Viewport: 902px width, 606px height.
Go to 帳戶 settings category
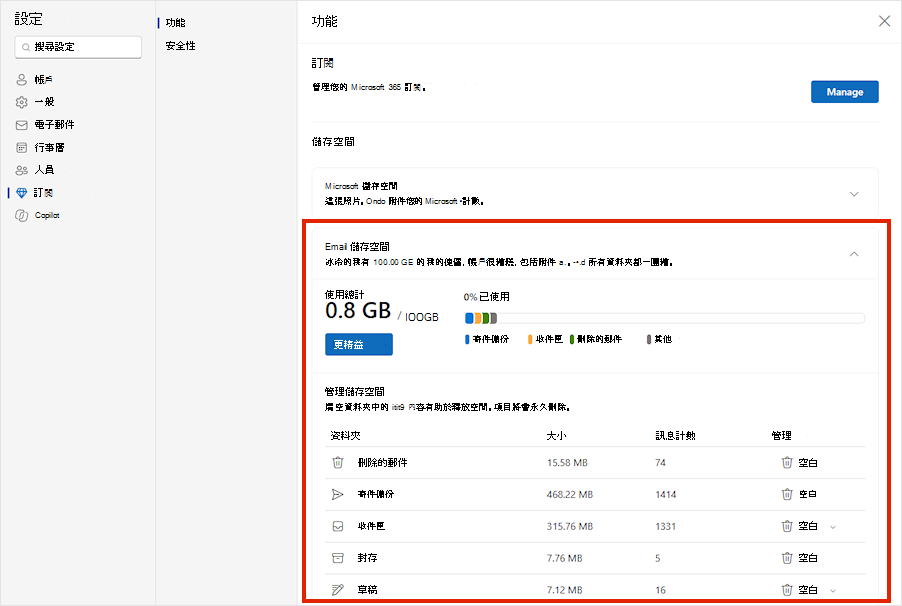(x=44, y=79)
